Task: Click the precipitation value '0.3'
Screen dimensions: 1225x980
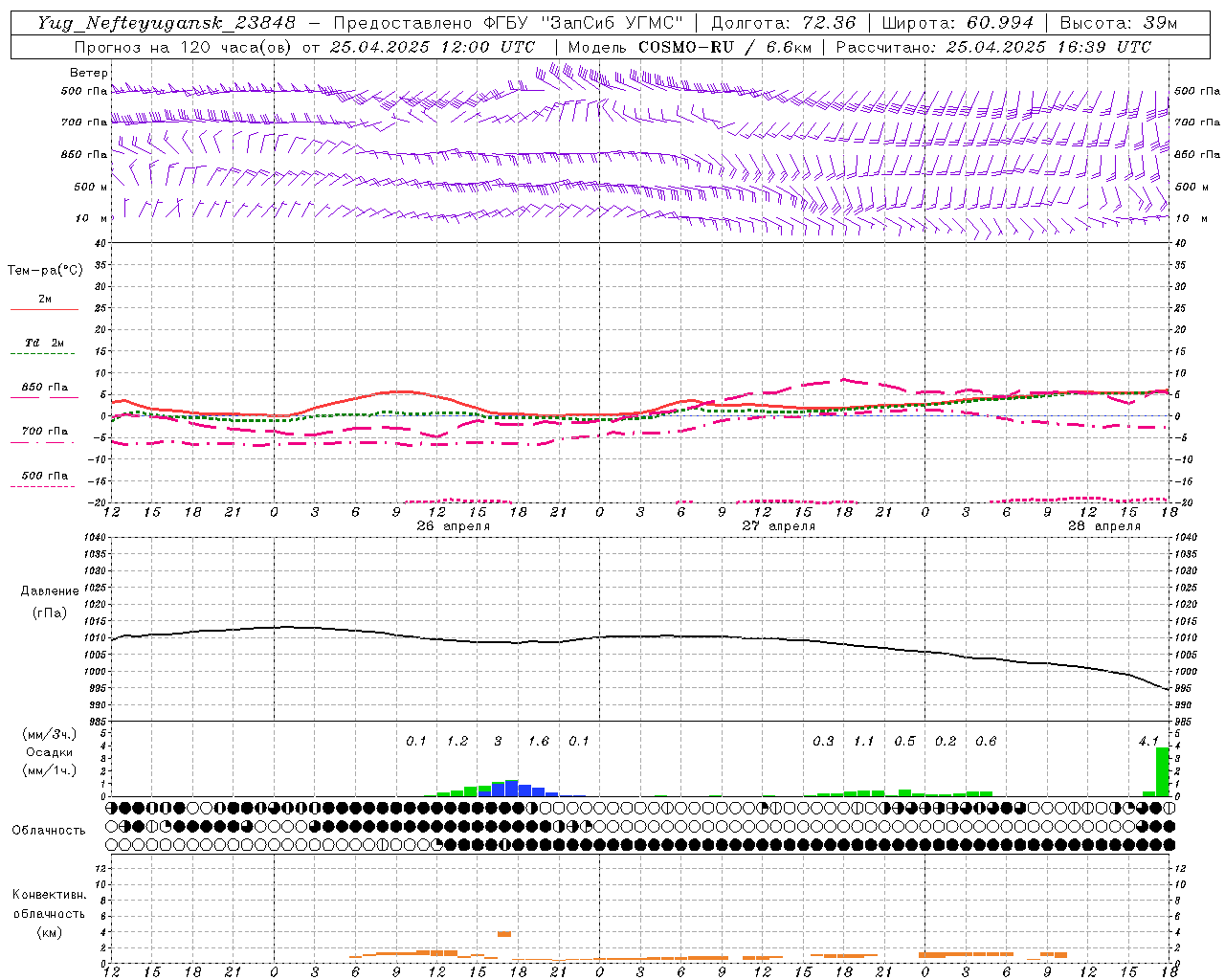Action: (823, 742)
